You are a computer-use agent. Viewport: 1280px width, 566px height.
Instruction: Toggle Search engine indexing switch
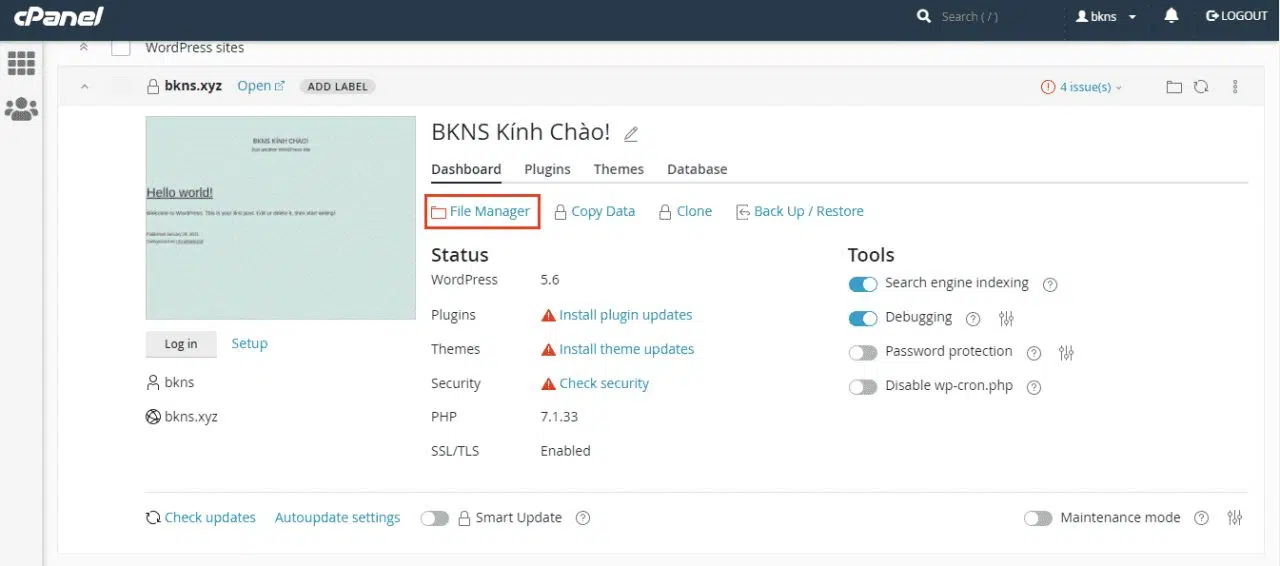point(863,284)
